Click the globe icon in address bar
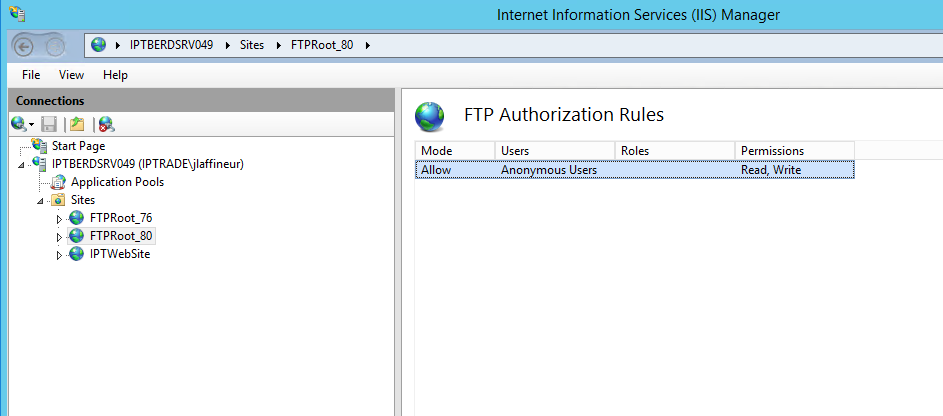This screenshot has width=943, height=416. [x=99, y=44]
